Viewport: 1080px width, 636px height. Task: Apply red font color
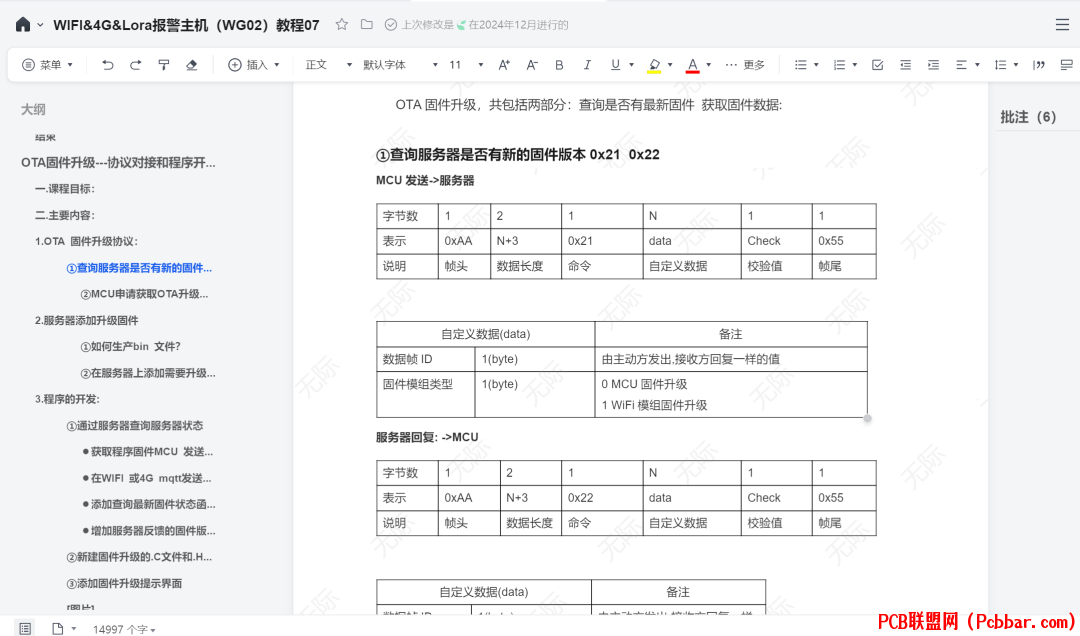click(693, 65)
